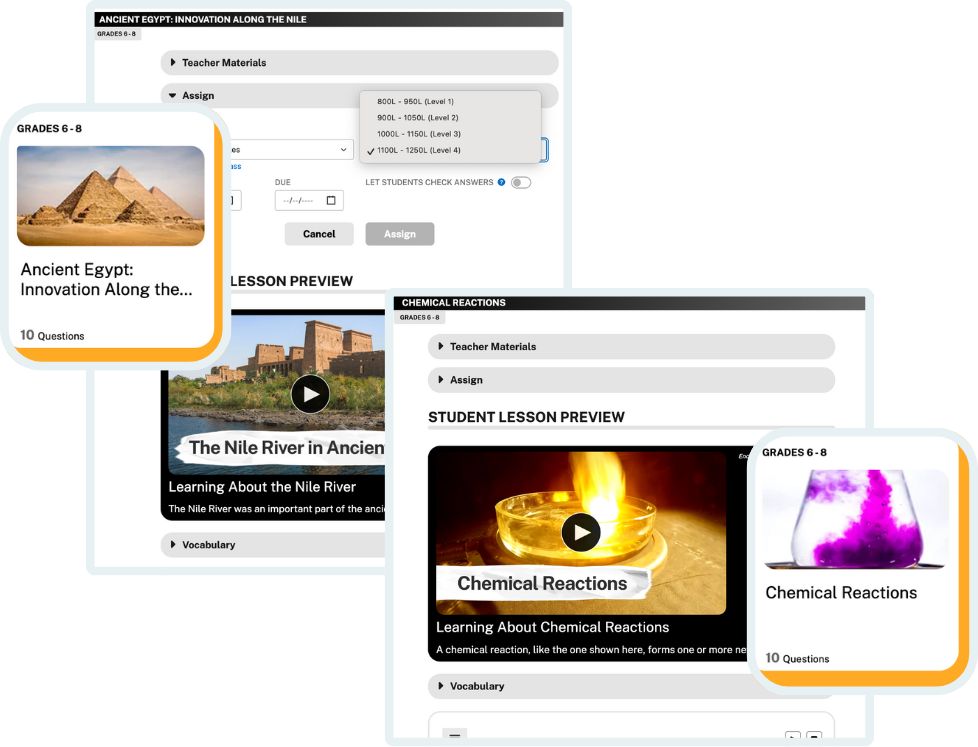Expand Vocabulary section under Nile River video
Viewport: 978px width, 747px height.
[x=208, y=545]
